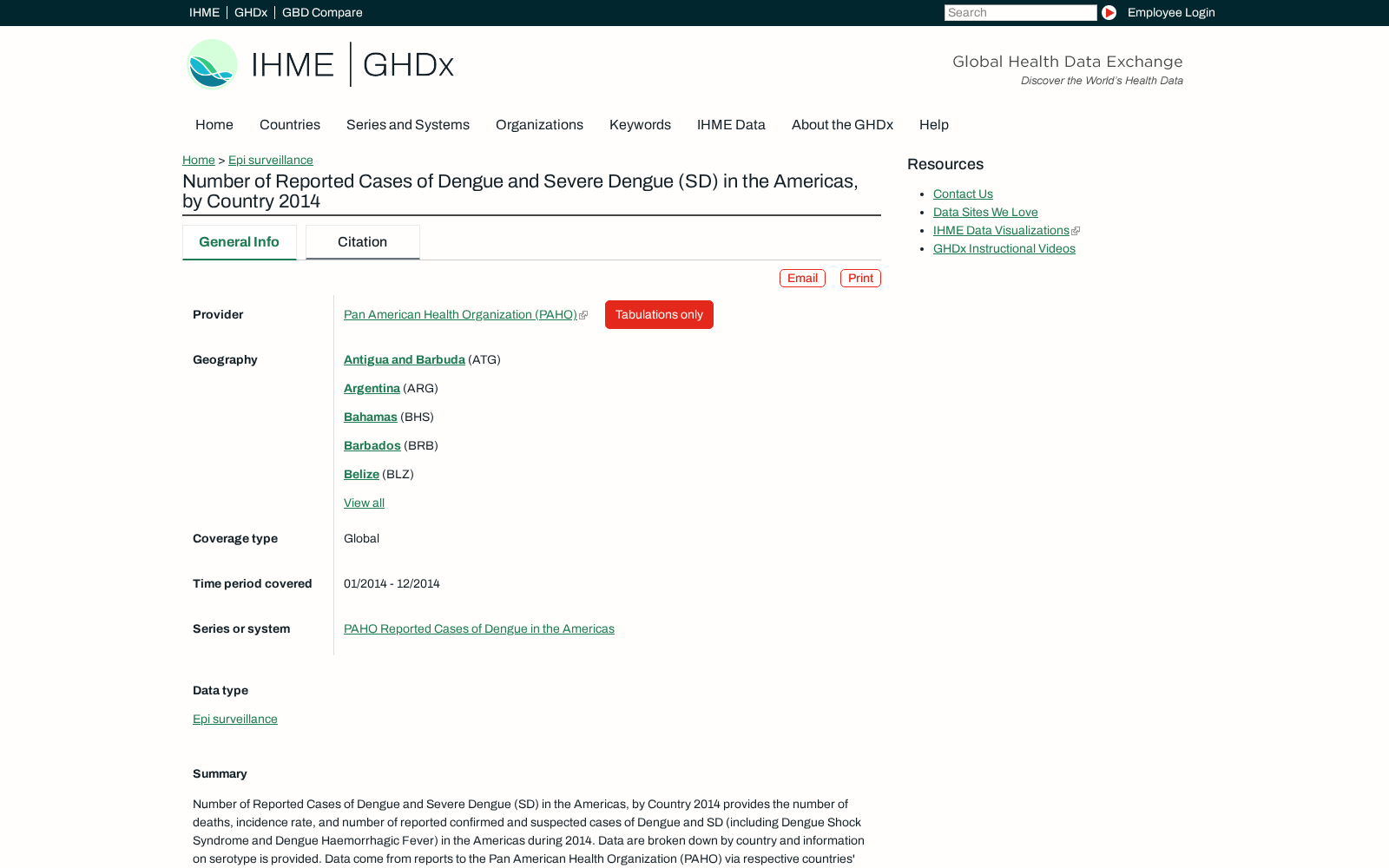Click the Summary heading
Image resolution: width=1389 pixels, height=868 pixels.
pos(220,773)
